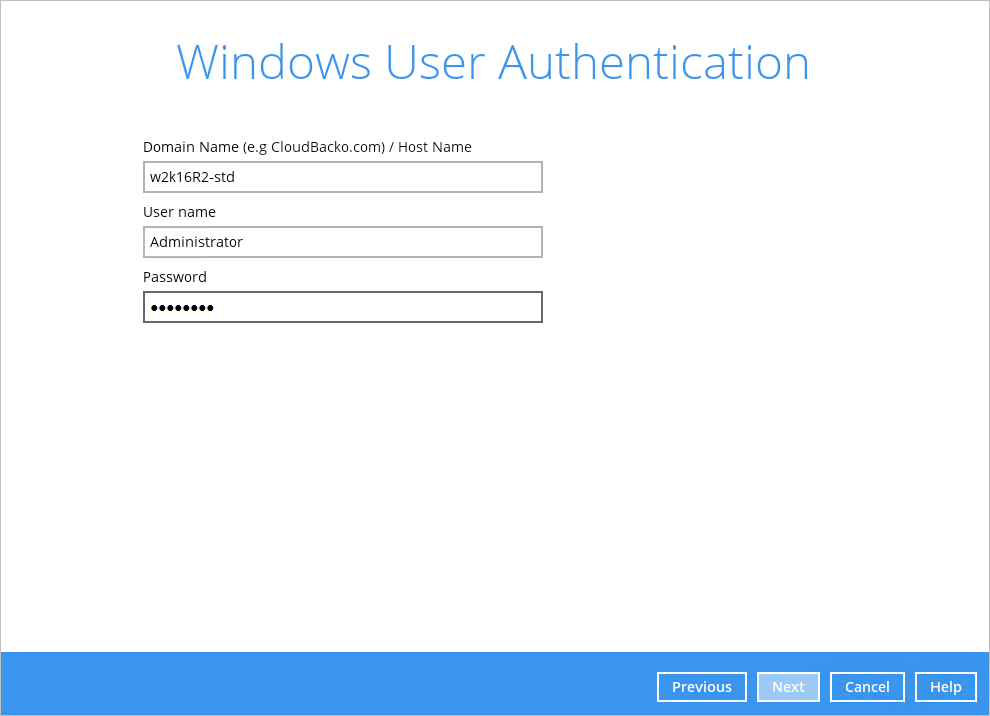
Task: Click the word "Windows" in the title
Action: tap(273, 63)
